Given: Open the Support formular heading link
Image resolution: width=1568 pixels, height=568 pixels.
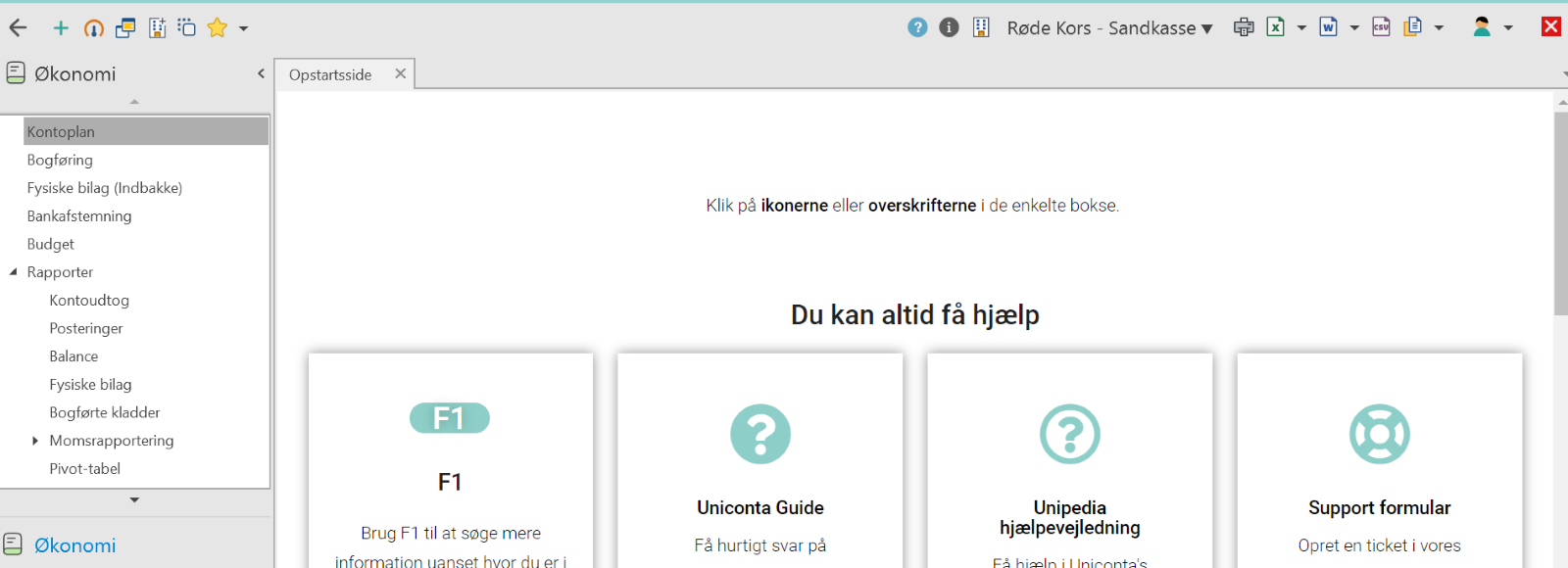Looking at the screenshot, I should (x=1380, y=507).
